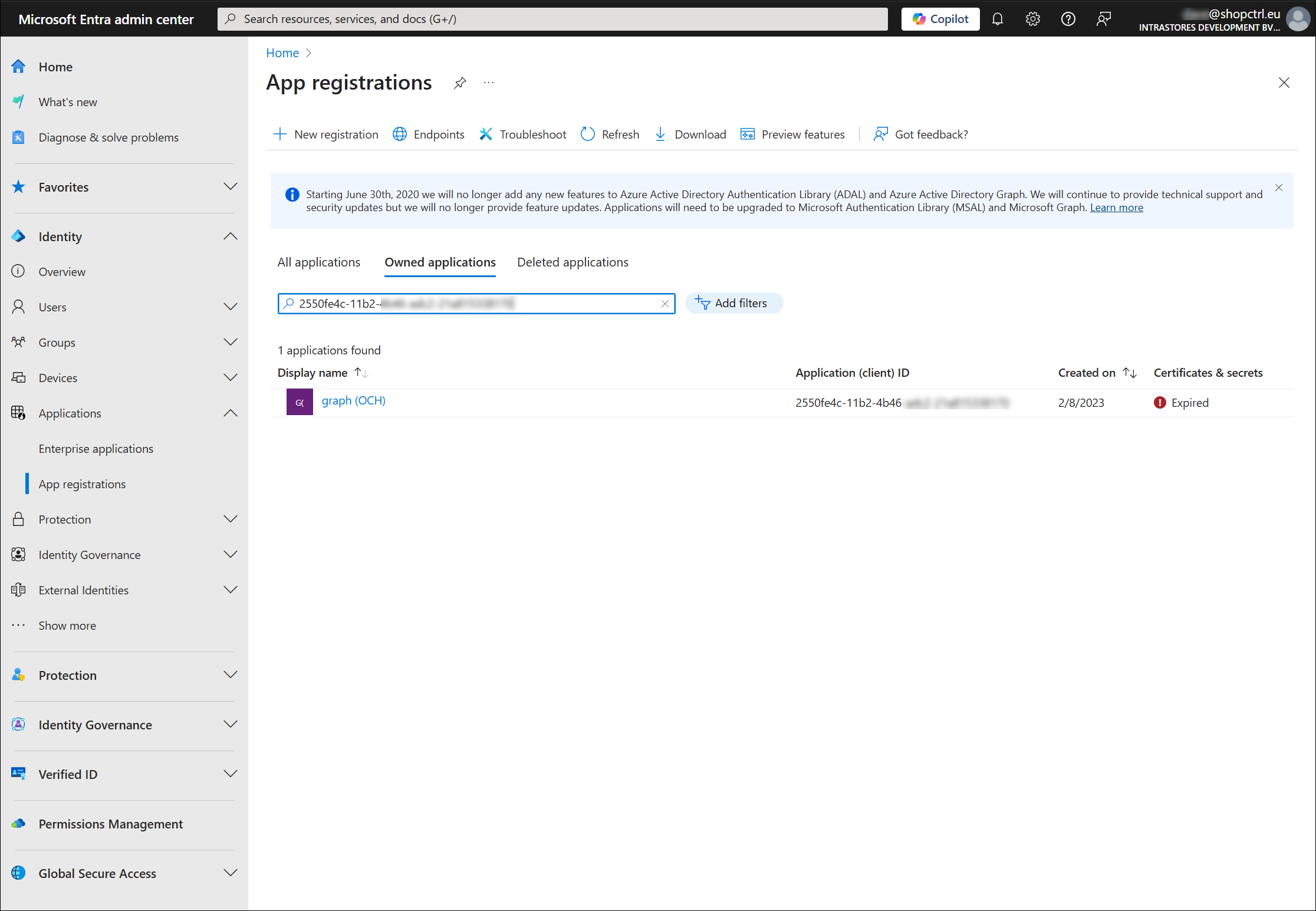This screenshot has width=1316, height=911.
Task: Click the Permissions Management cloud icon
Action: click(18, 824)
